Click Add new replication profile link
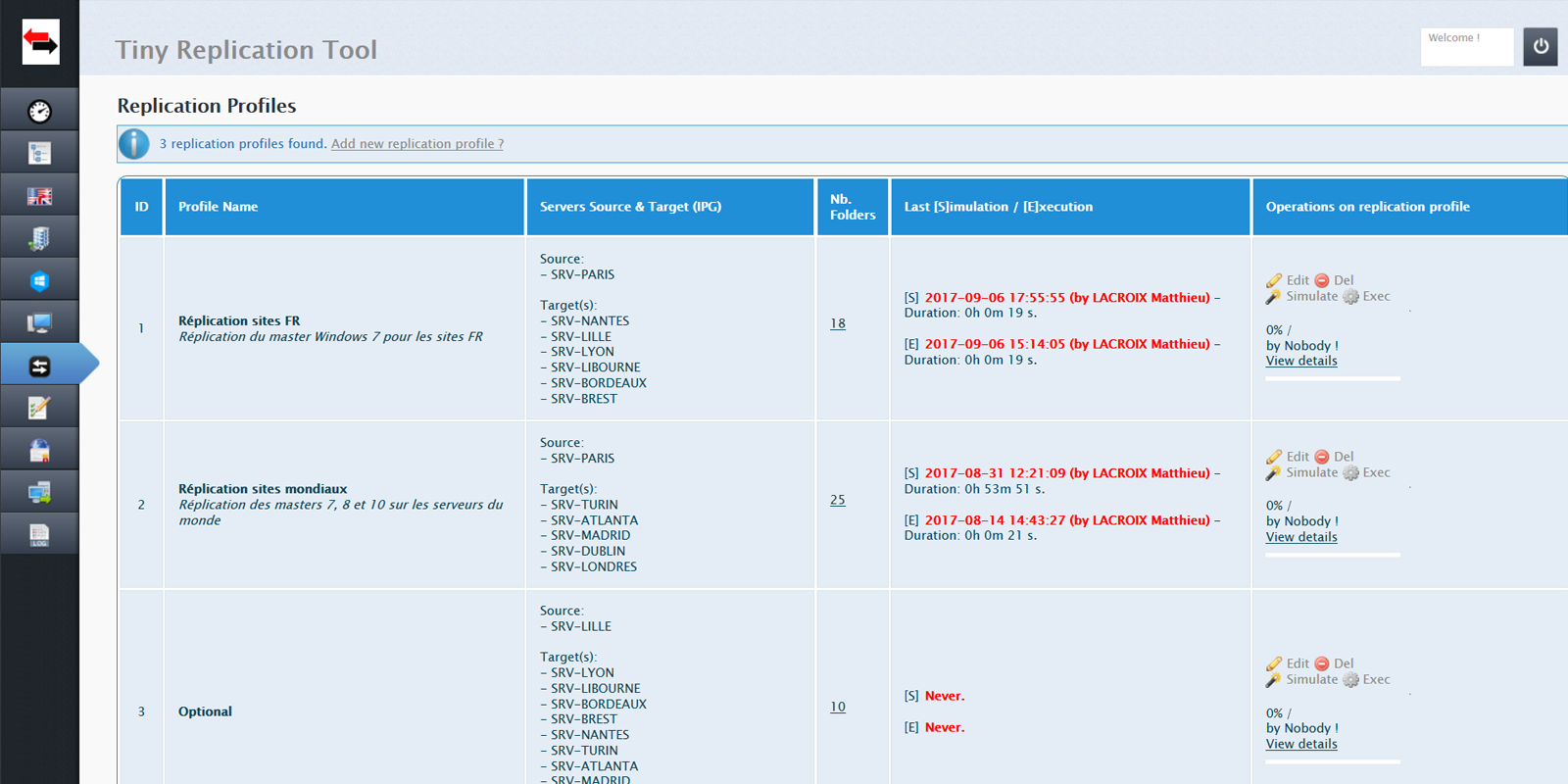The image size is (1568, 784). coord(417,144)
